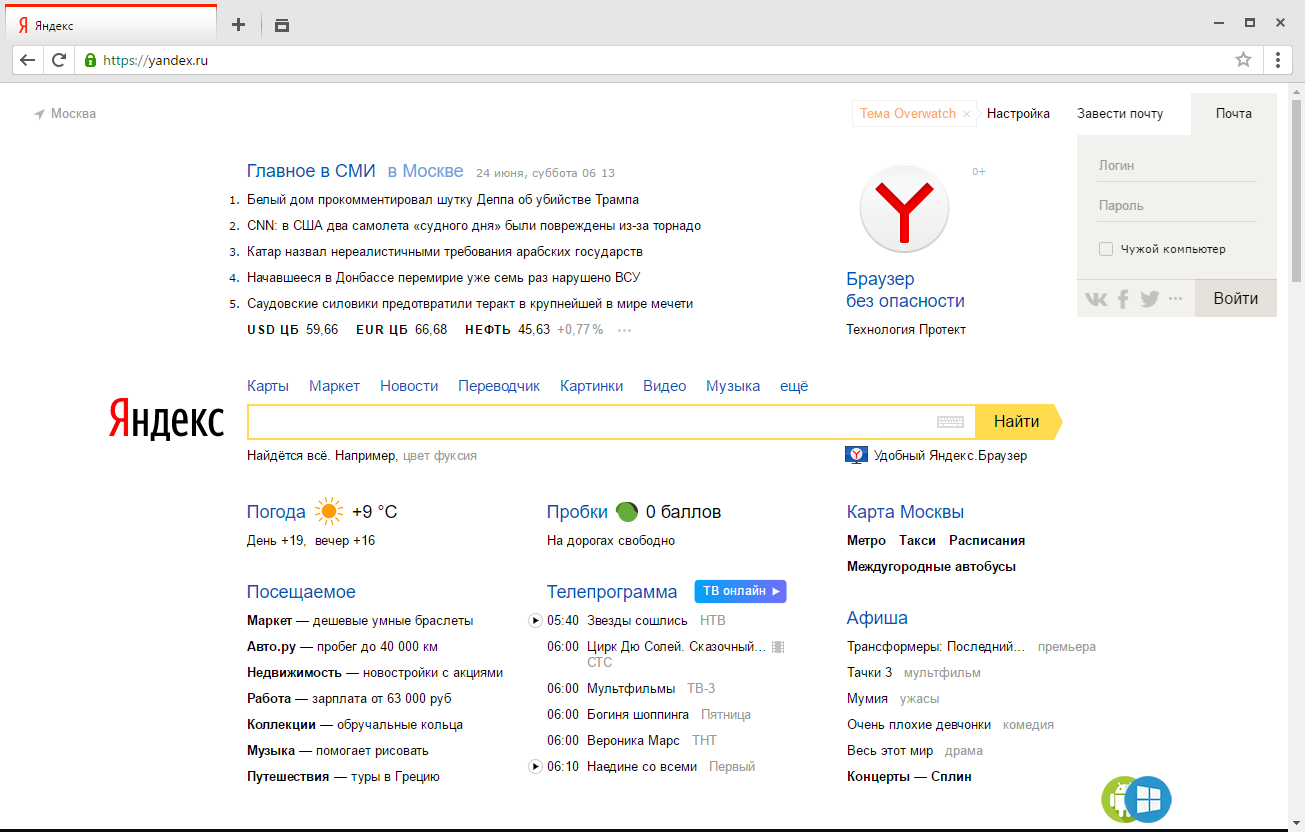Screen dimensions: 1305x832
Task: Open the Картинки service
Action: (591, 386)
